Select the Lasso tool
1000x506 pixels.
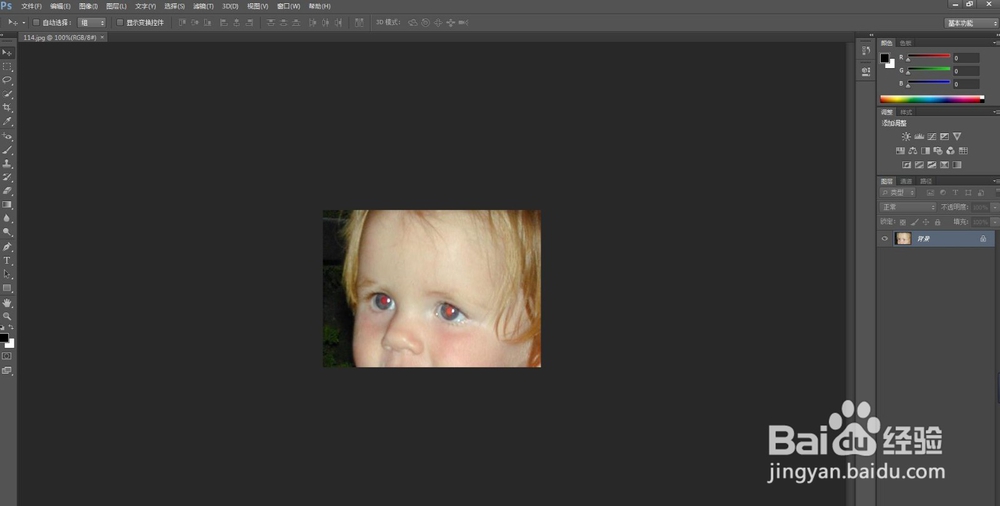pyautogui.click(x=7, y=80)
